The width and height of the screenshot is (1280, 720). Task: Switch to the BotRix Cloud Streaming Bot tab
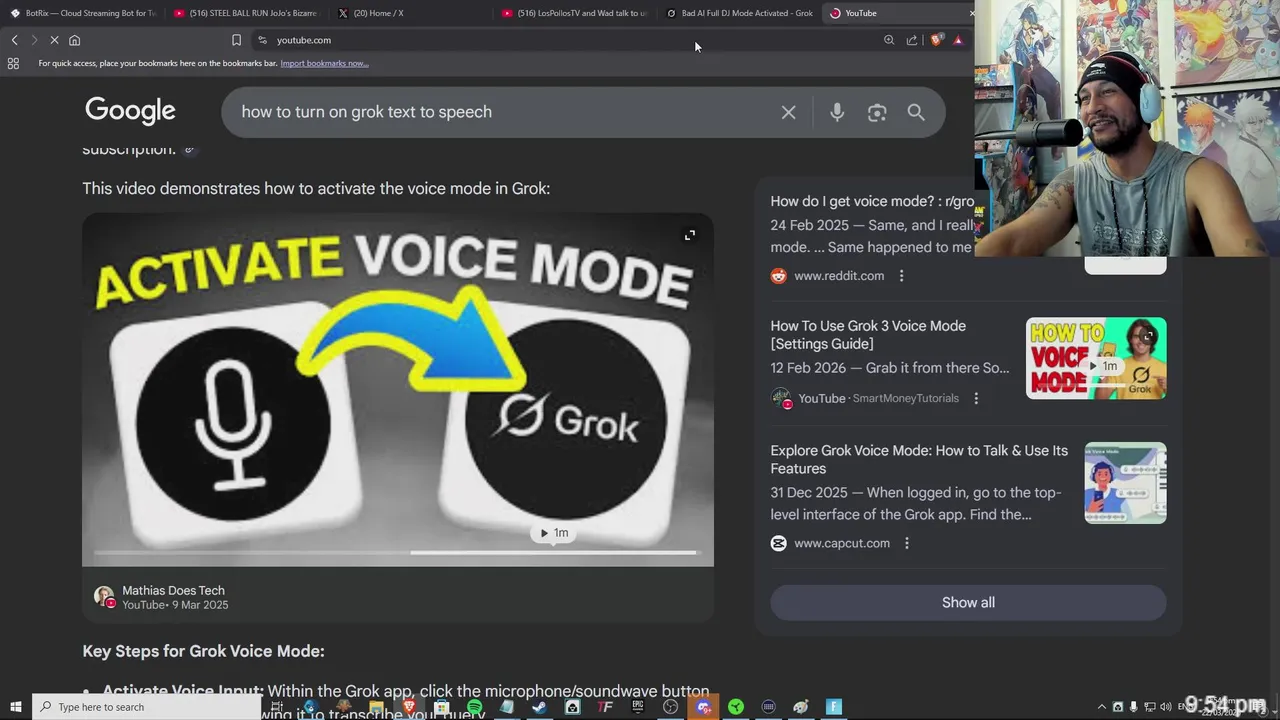point(83,13)
